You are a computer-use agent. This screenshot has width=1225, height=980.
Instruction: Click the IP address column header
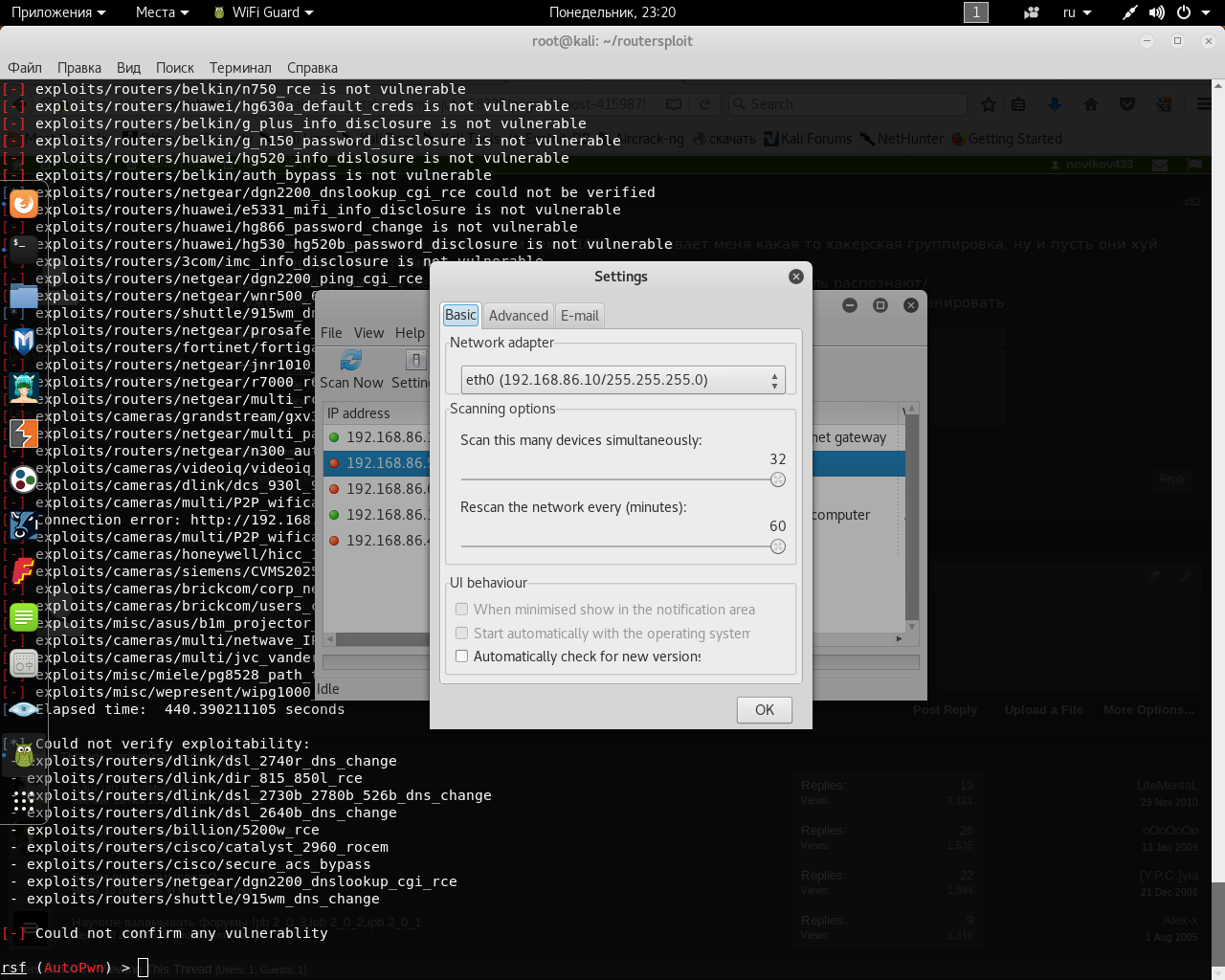tap(359, 413)
